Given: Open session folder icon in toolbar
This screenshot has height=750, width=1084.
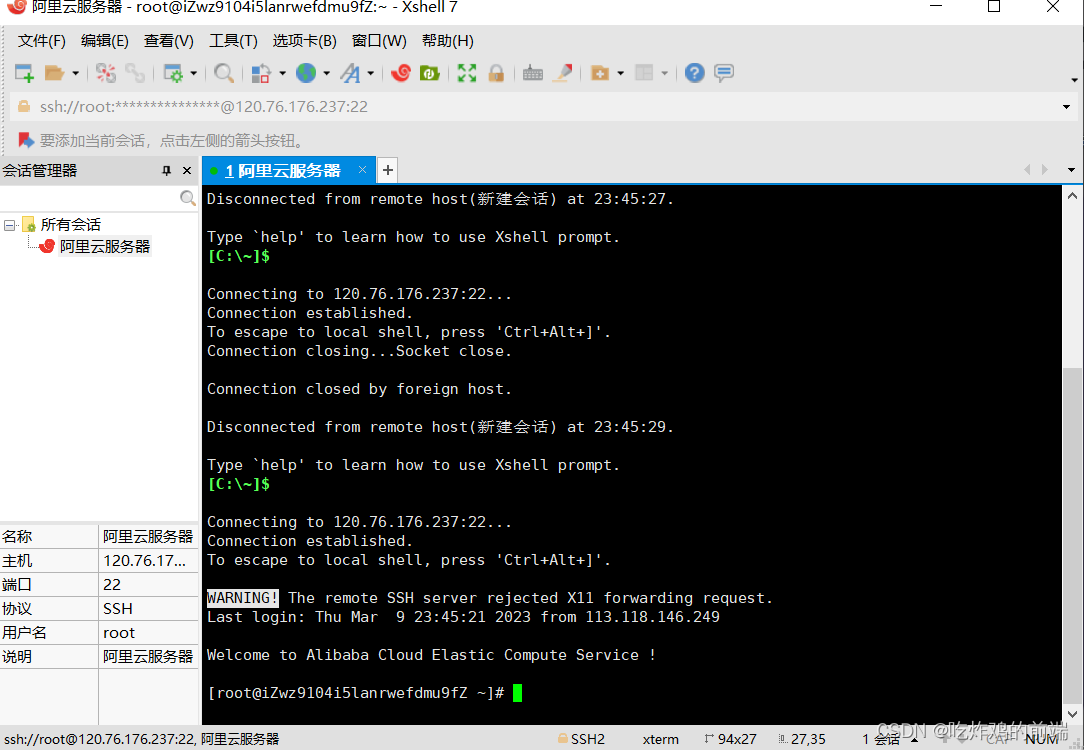Looking at the screenshot, I should (54, 73).
